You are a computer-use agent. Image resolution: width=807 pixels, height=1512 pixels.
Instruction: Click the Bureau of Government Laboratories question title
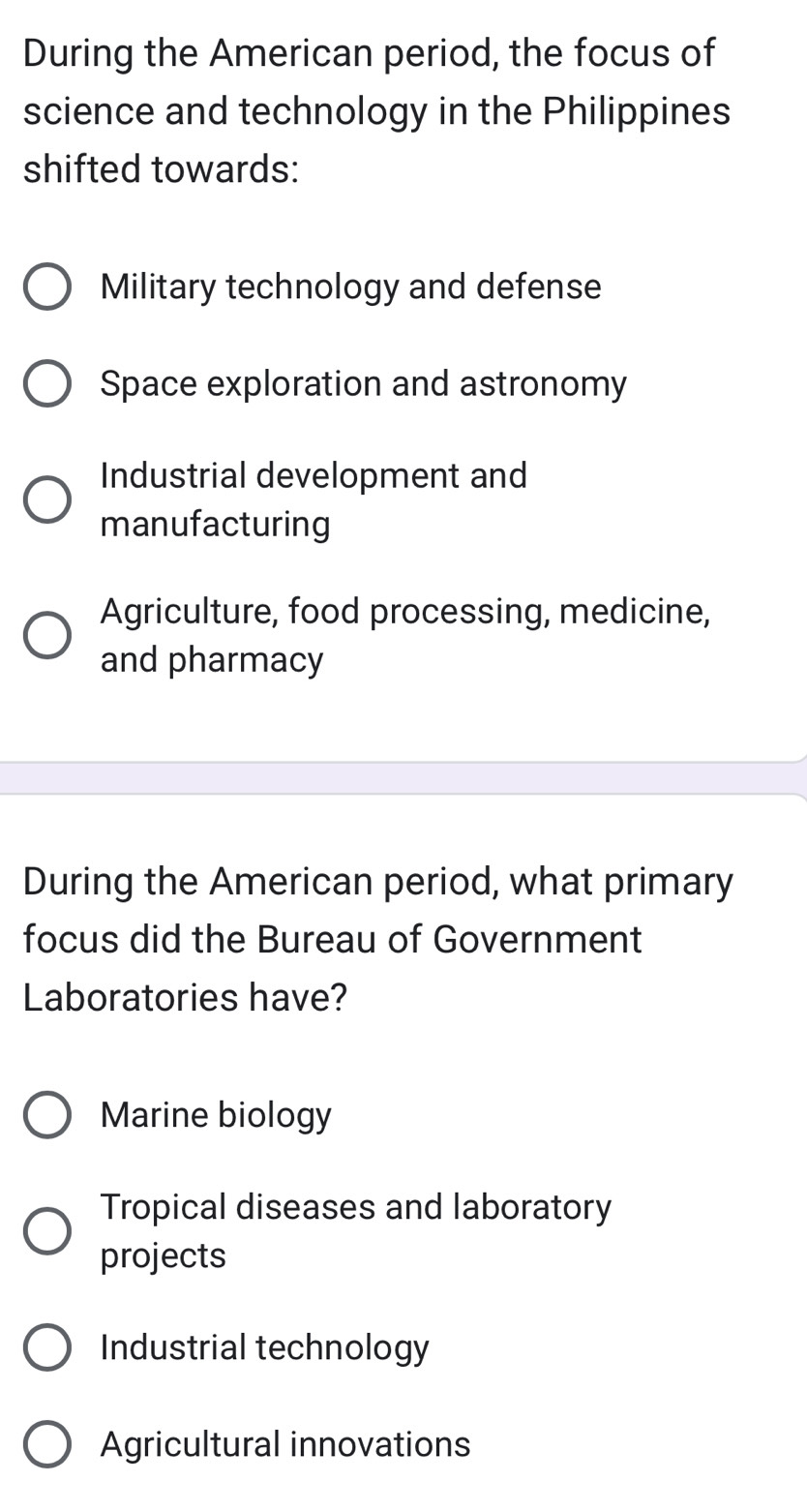tap(378, 939)
